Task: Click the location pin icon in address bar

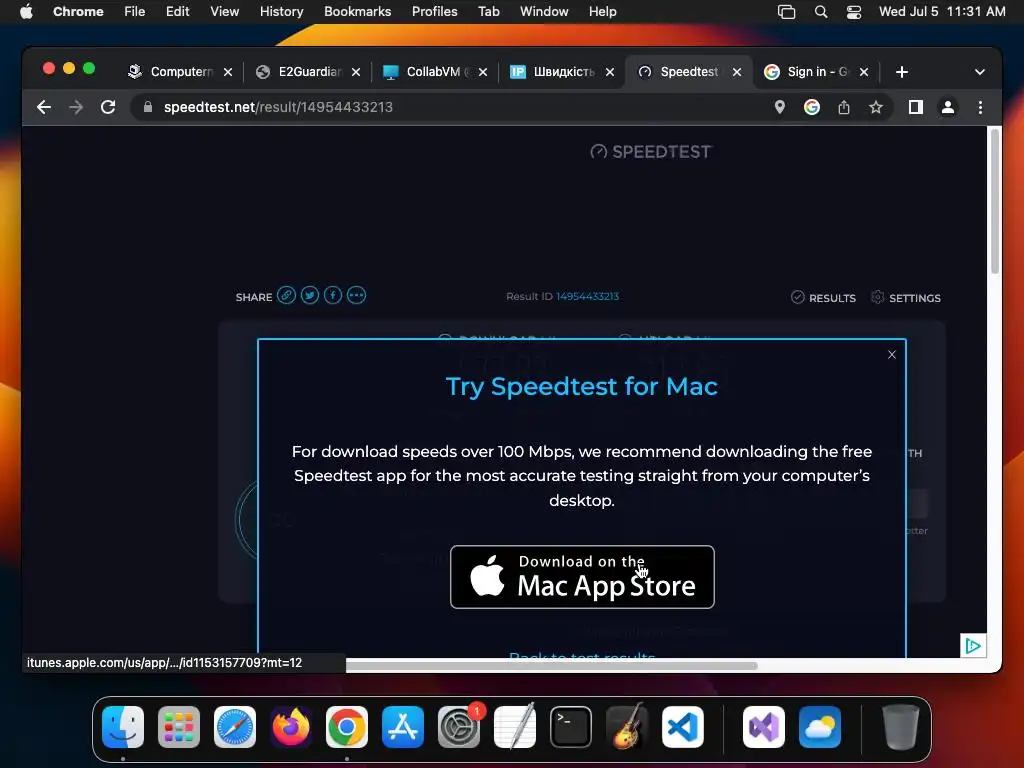Action: 779,107
